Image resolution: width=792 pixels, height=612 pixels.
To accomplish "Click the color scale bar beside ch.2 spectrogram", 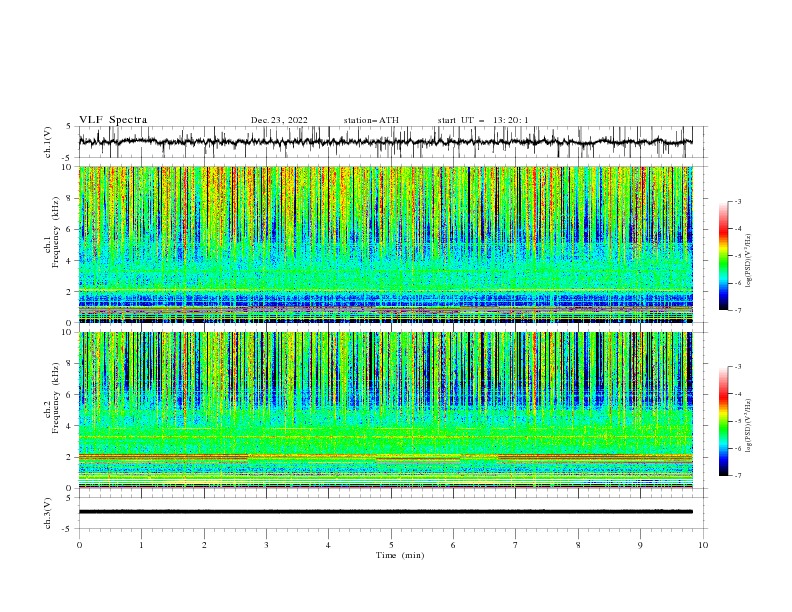I will pos(723,421).
